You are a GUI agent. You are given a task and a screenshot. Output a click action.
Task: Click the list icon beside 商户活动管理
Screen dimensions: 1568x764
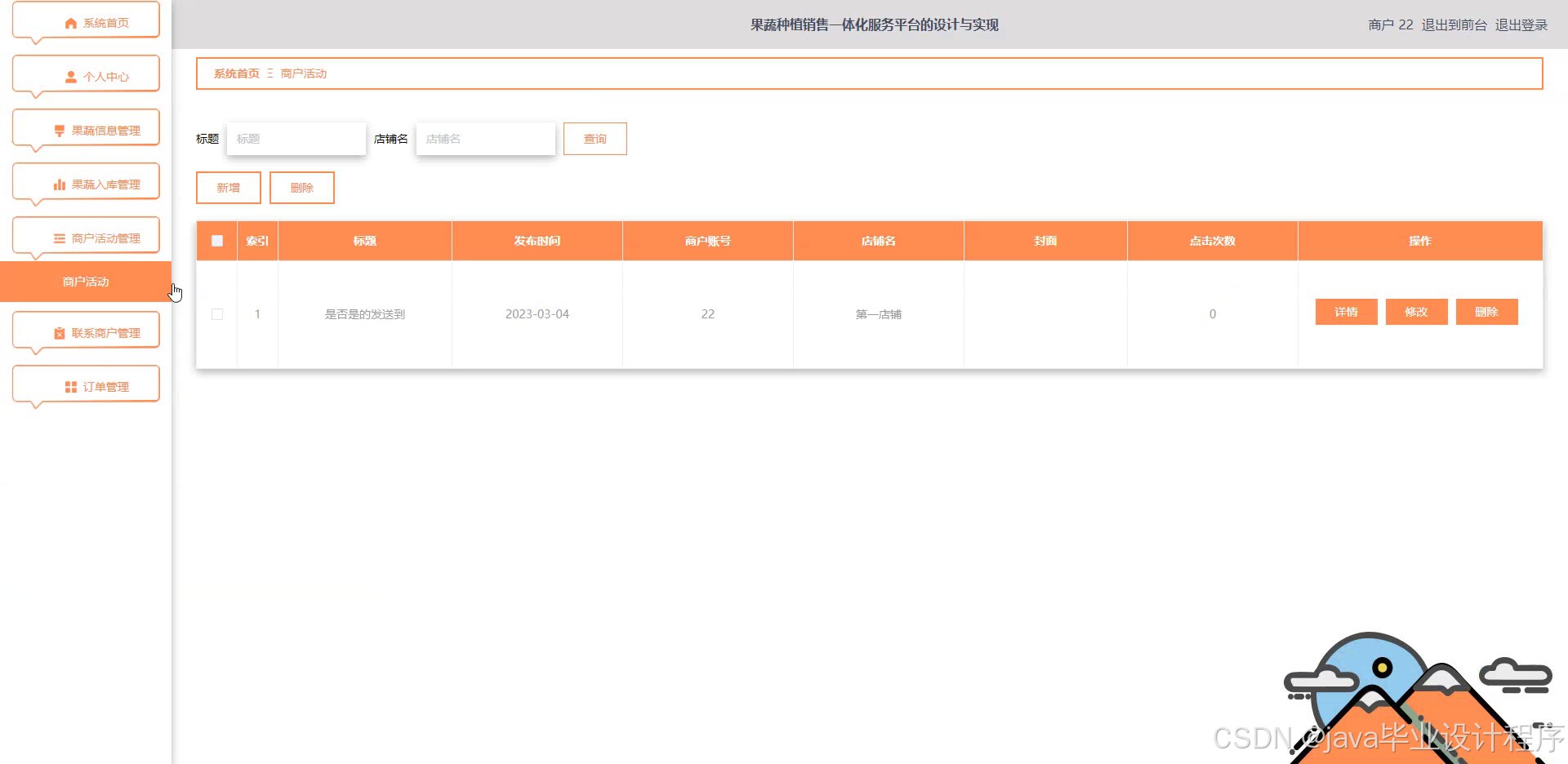[x=60, y=238]
